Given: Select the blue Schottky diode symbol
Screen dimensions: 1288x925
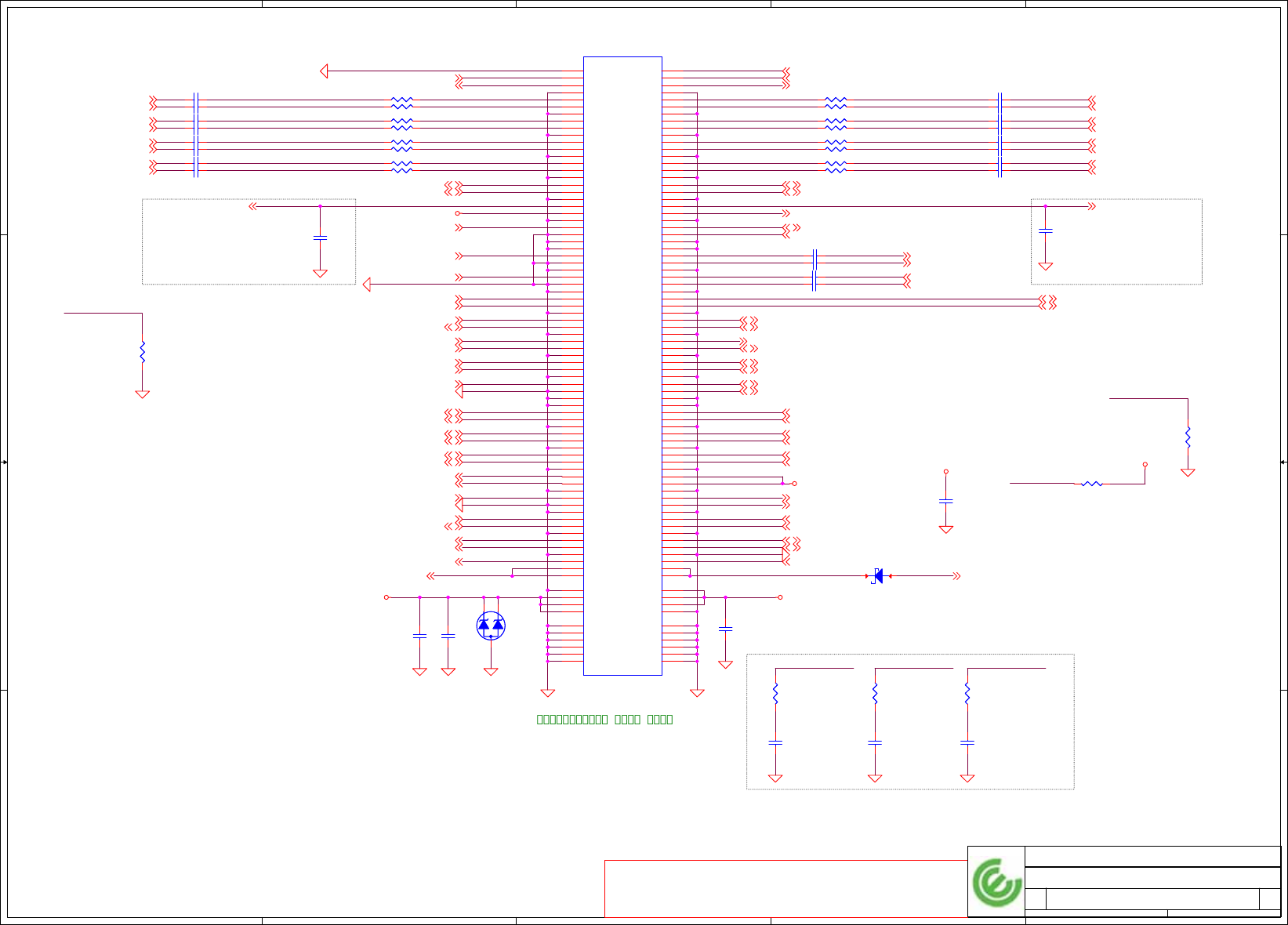Looking at the screenshot, I should click(x=878, y=576).
